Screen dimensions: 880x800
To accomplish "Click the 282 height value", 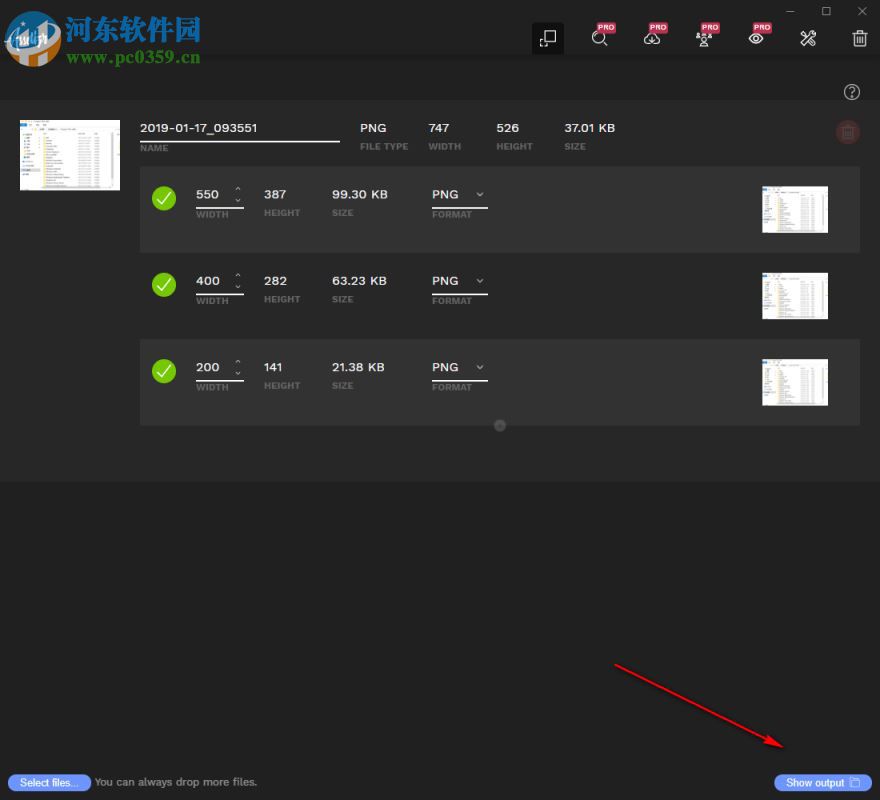I will [x=275, y=281].
